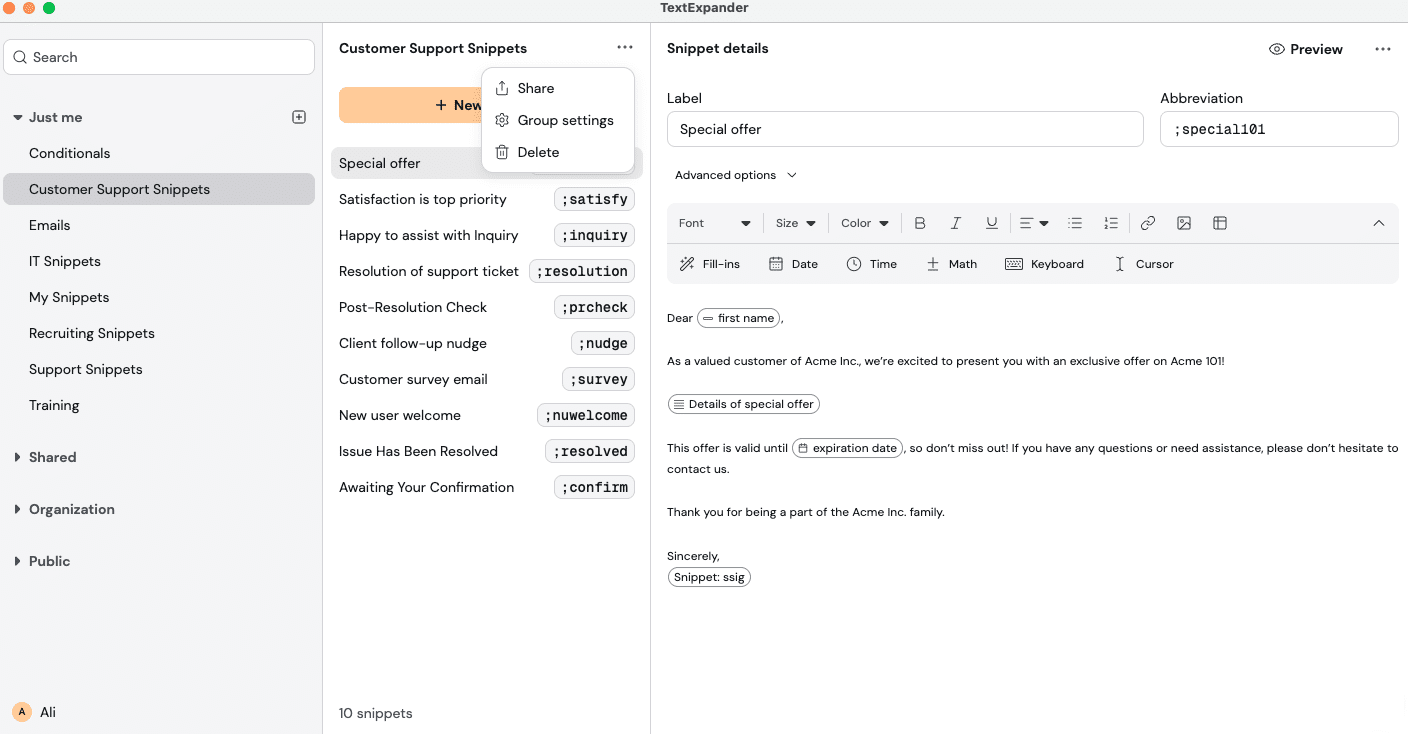Expand the Organization section
The image size is (1408, 734).
click(18, 509)
